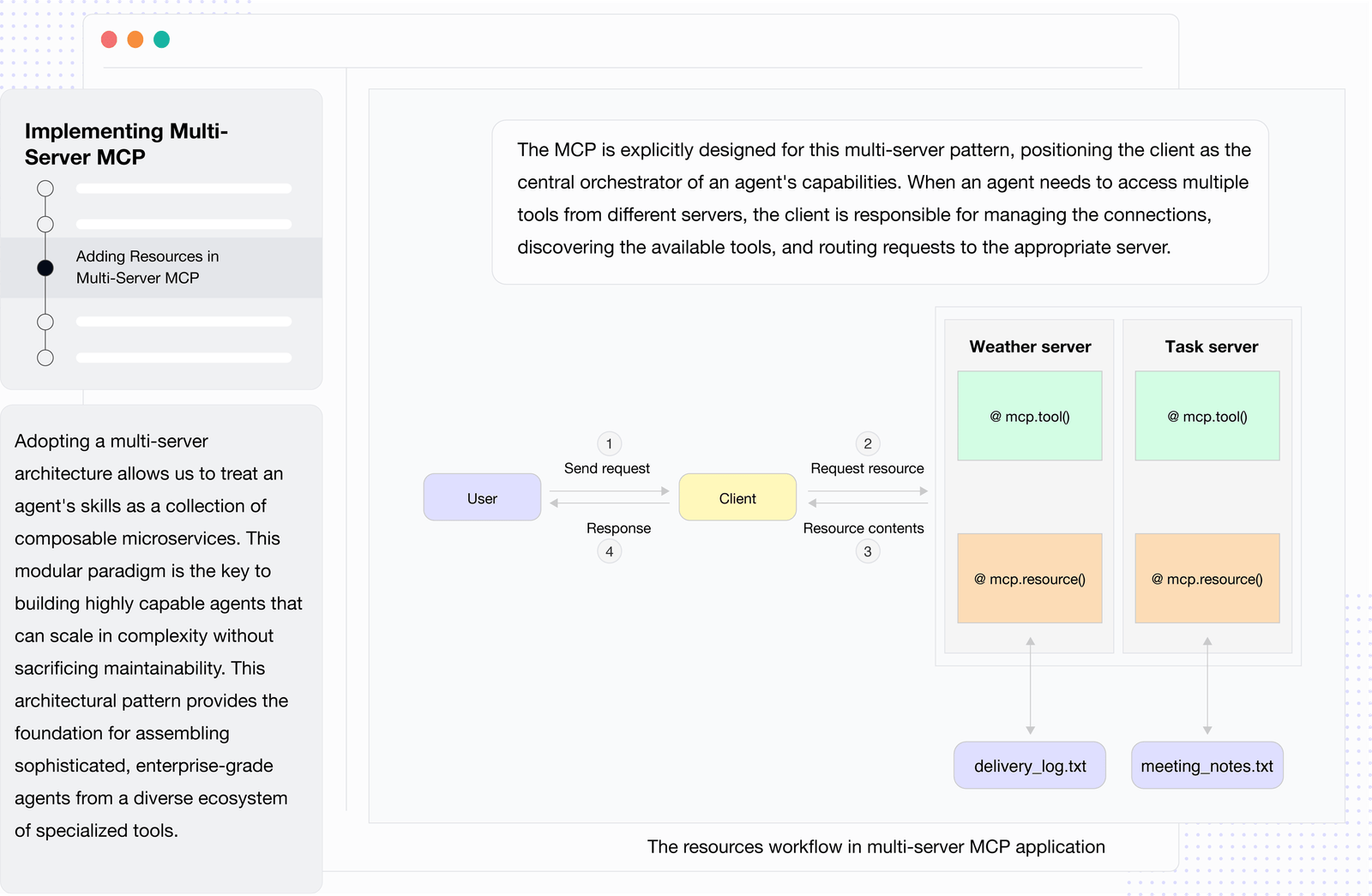Click the active filled step marker
The width and height of the screenshot is (1372, 896).
pos(45,268)
